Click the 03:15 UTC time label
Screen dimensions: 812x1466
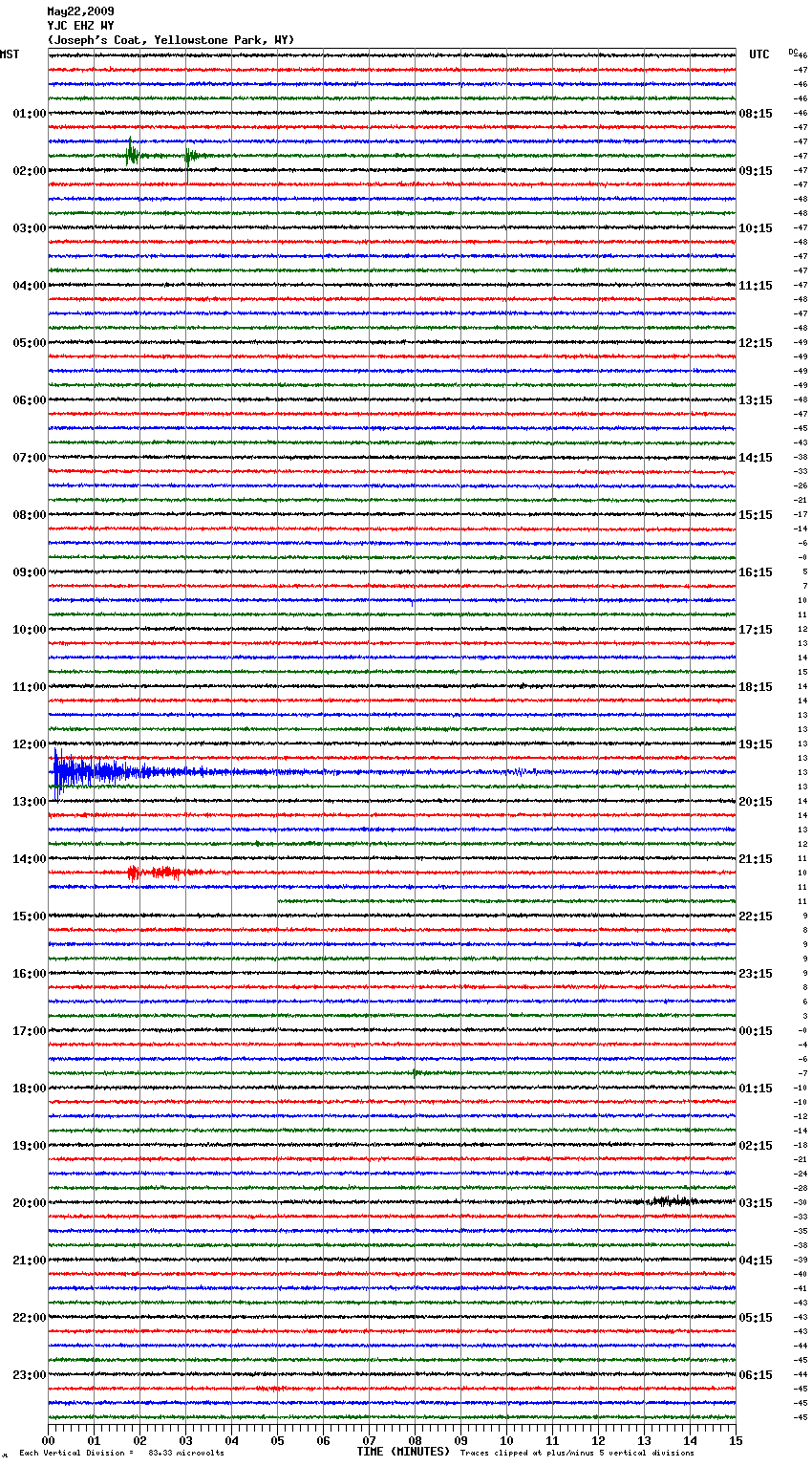click(756, 1203)
